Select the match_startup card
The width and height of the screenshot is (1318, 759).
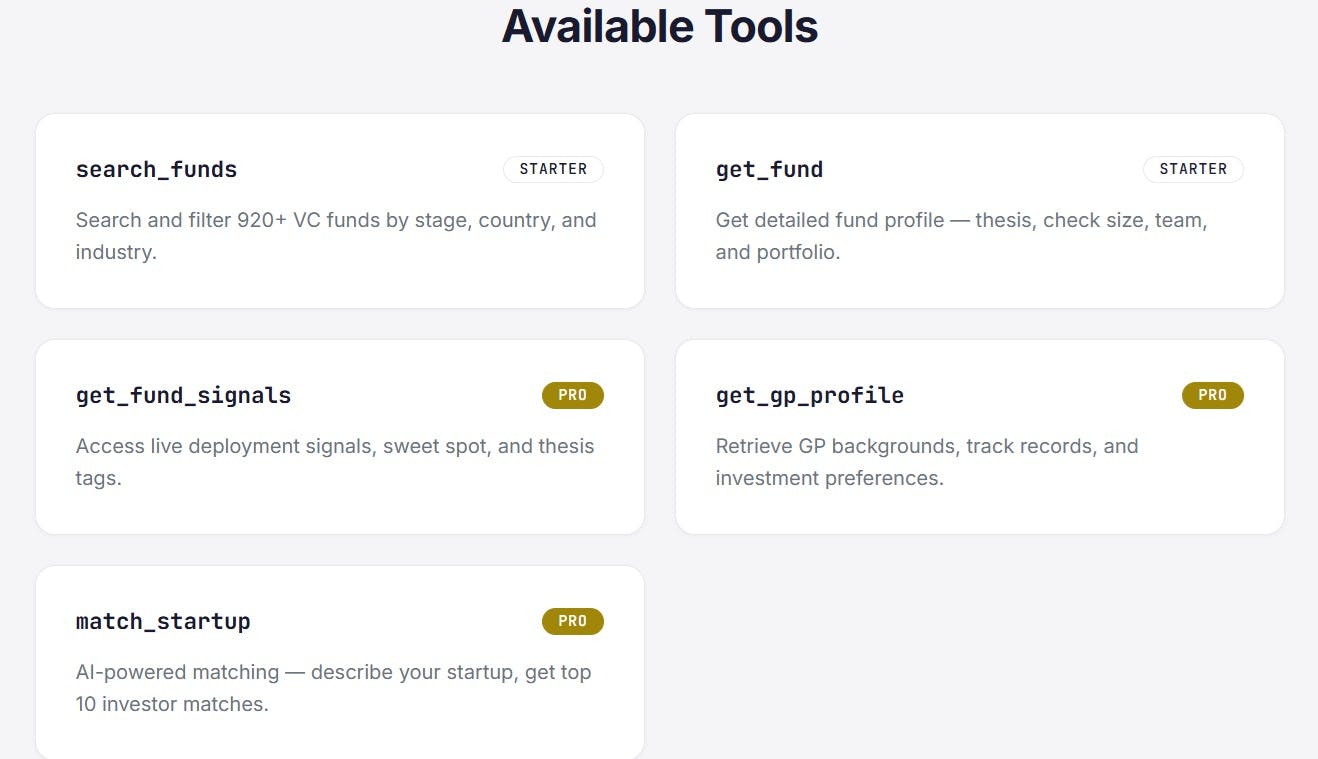pyautogui.click(x=340, y=662)
